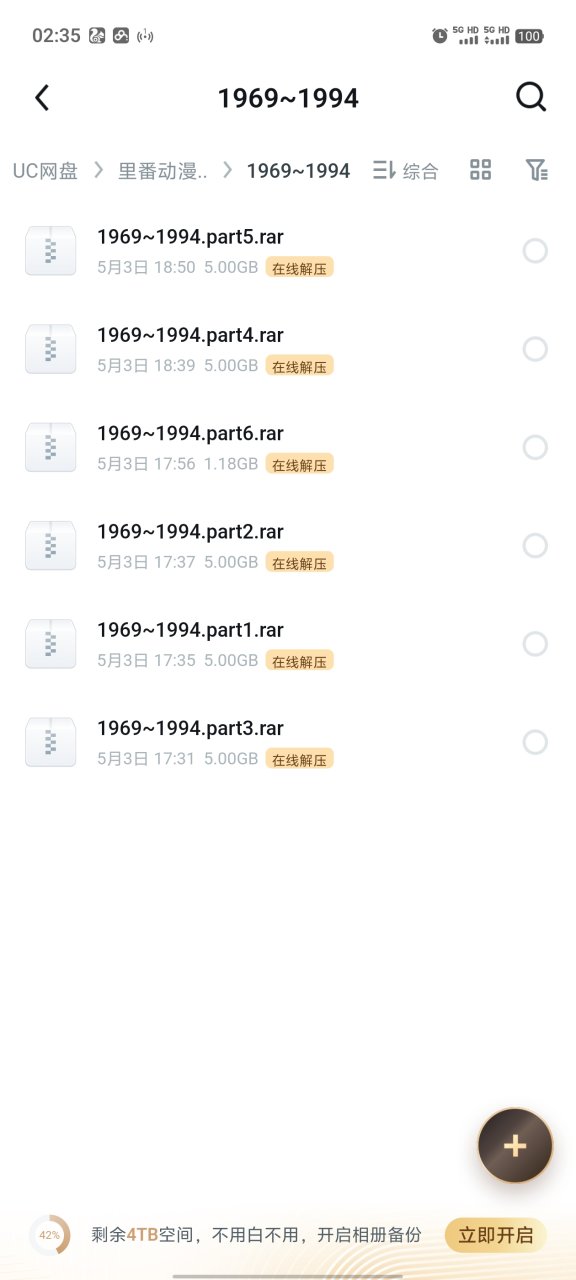
Task: Tap the back arrow icon
Action: tap(41, 97)
